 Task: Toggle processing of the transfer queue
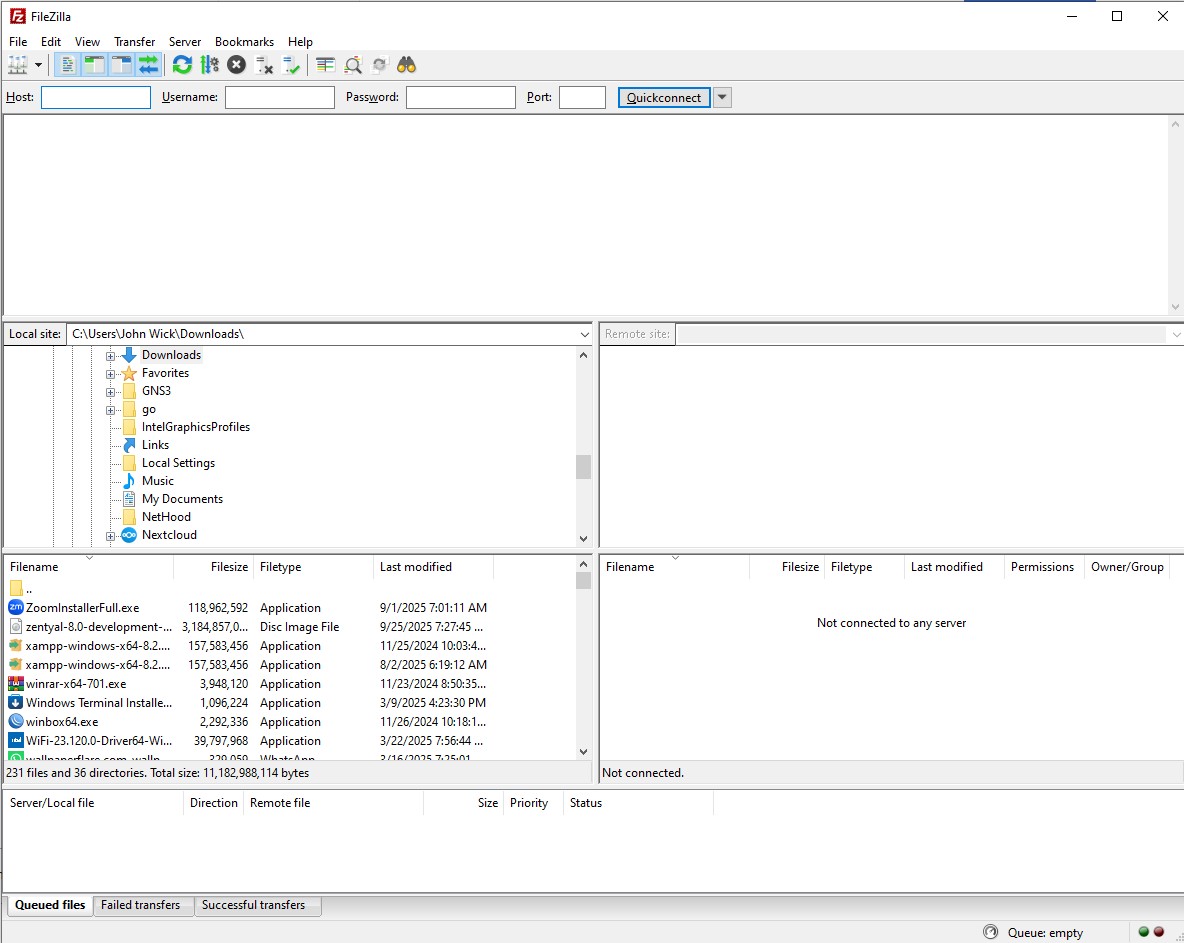209,65
